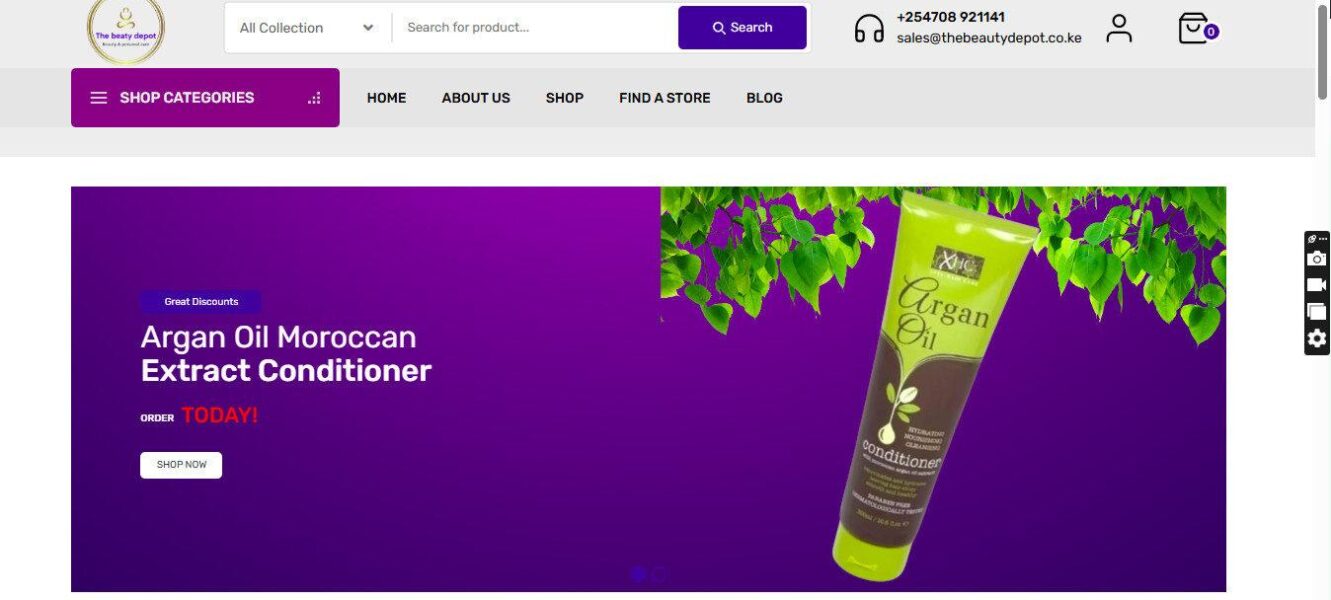Go to the Find a Store page

pyautogui.click(x=665, y=98)
